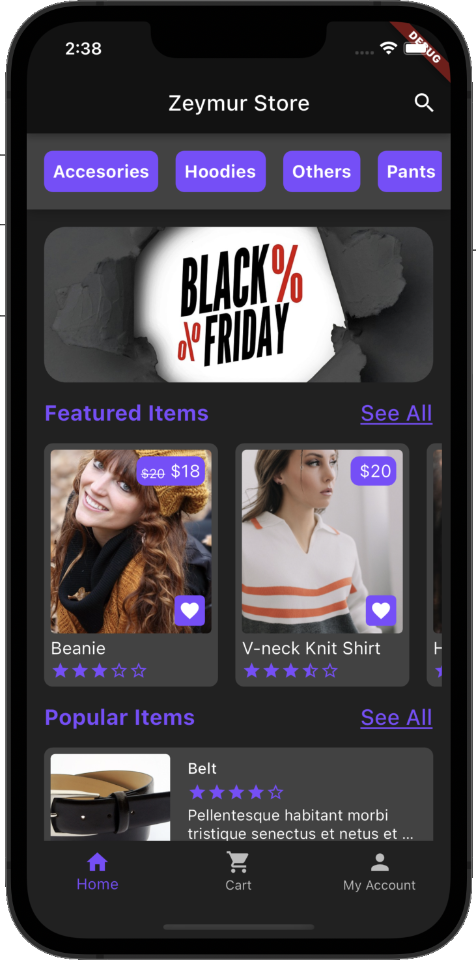Select the Accesories category chip
The image size is (476, 960).
(x=101, y=171)
